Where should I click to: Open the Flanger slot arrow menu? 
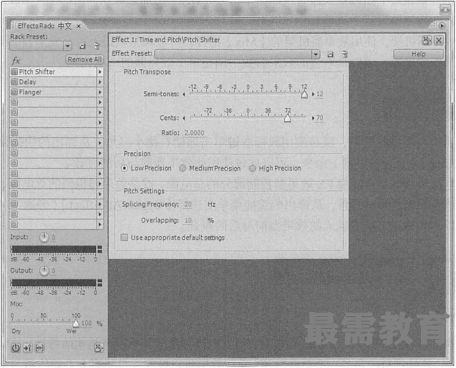tap(100, 92)
